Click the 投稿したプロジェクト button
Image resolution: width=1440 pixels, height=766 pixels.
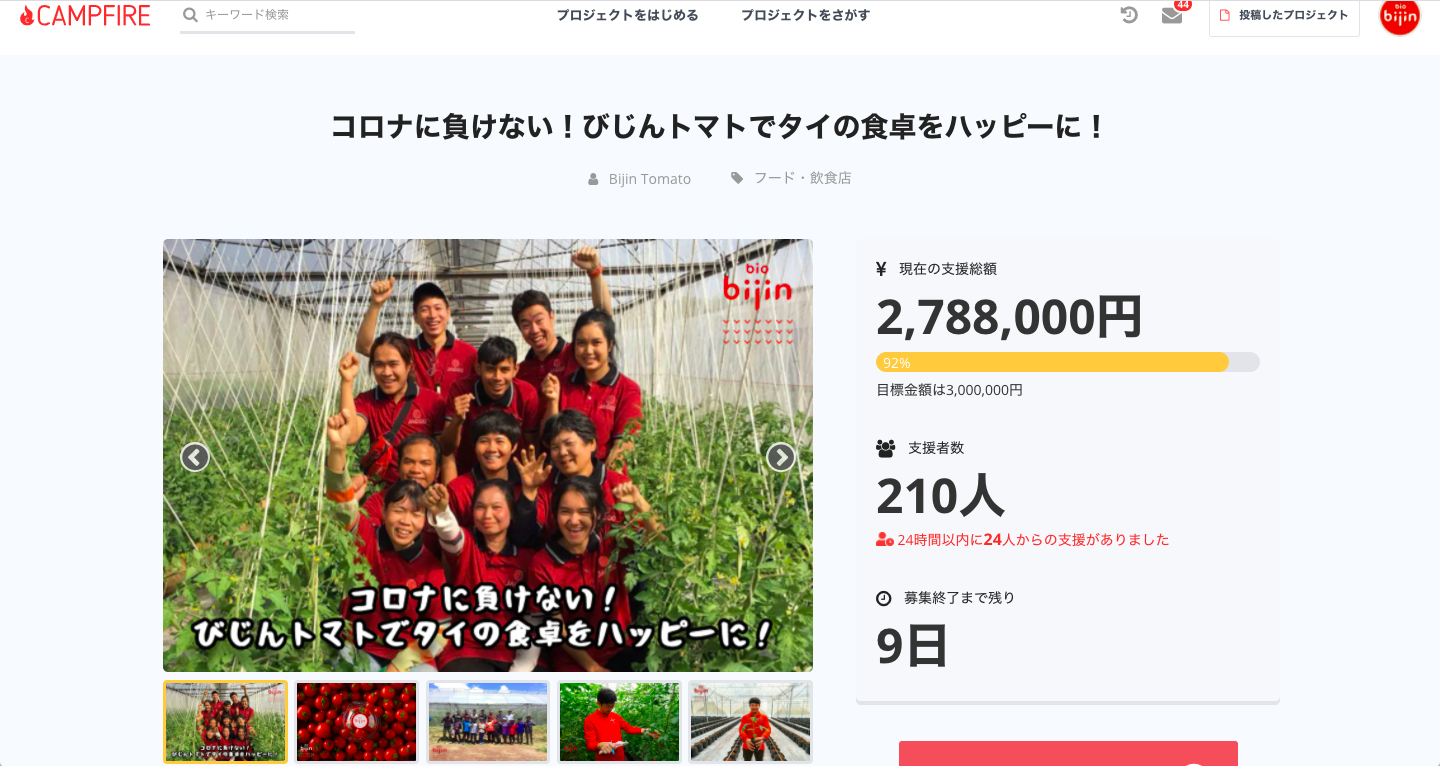1284,16
